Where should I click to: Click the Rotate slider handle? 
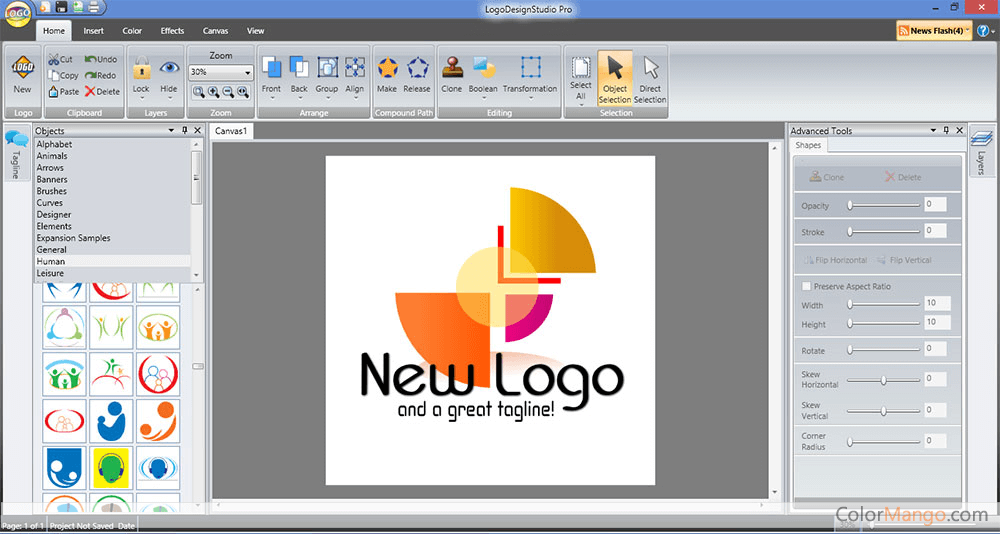click(x=849, y=350)
